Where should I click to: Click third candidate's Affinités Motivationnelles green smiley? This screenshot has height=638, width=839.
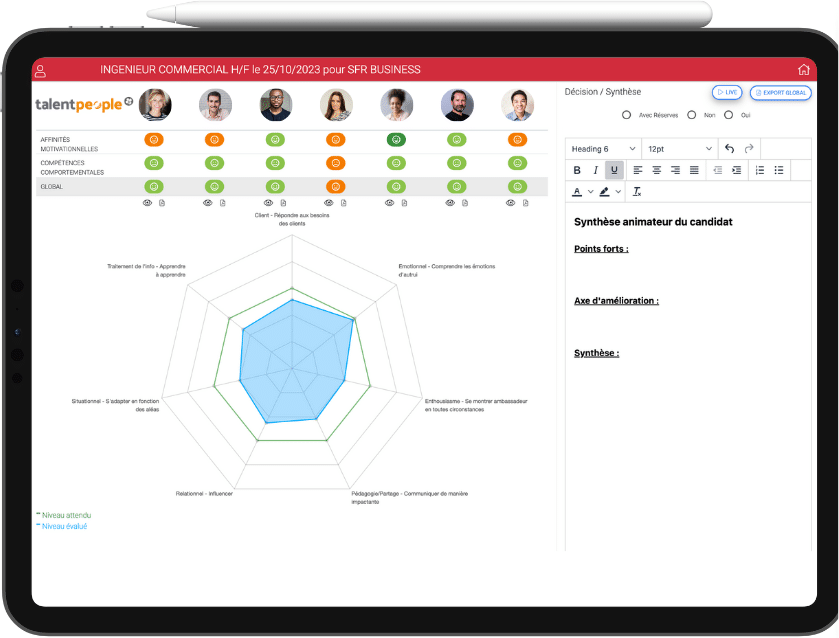click(x=275, y=140)
